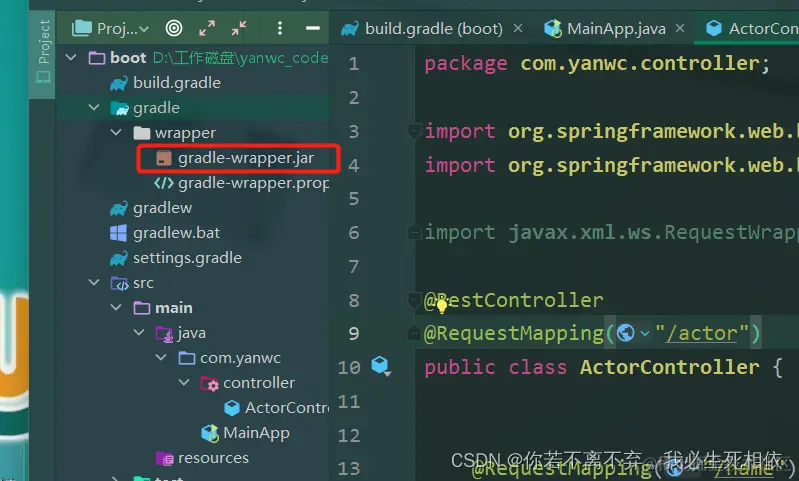Select the src folder

143,283
